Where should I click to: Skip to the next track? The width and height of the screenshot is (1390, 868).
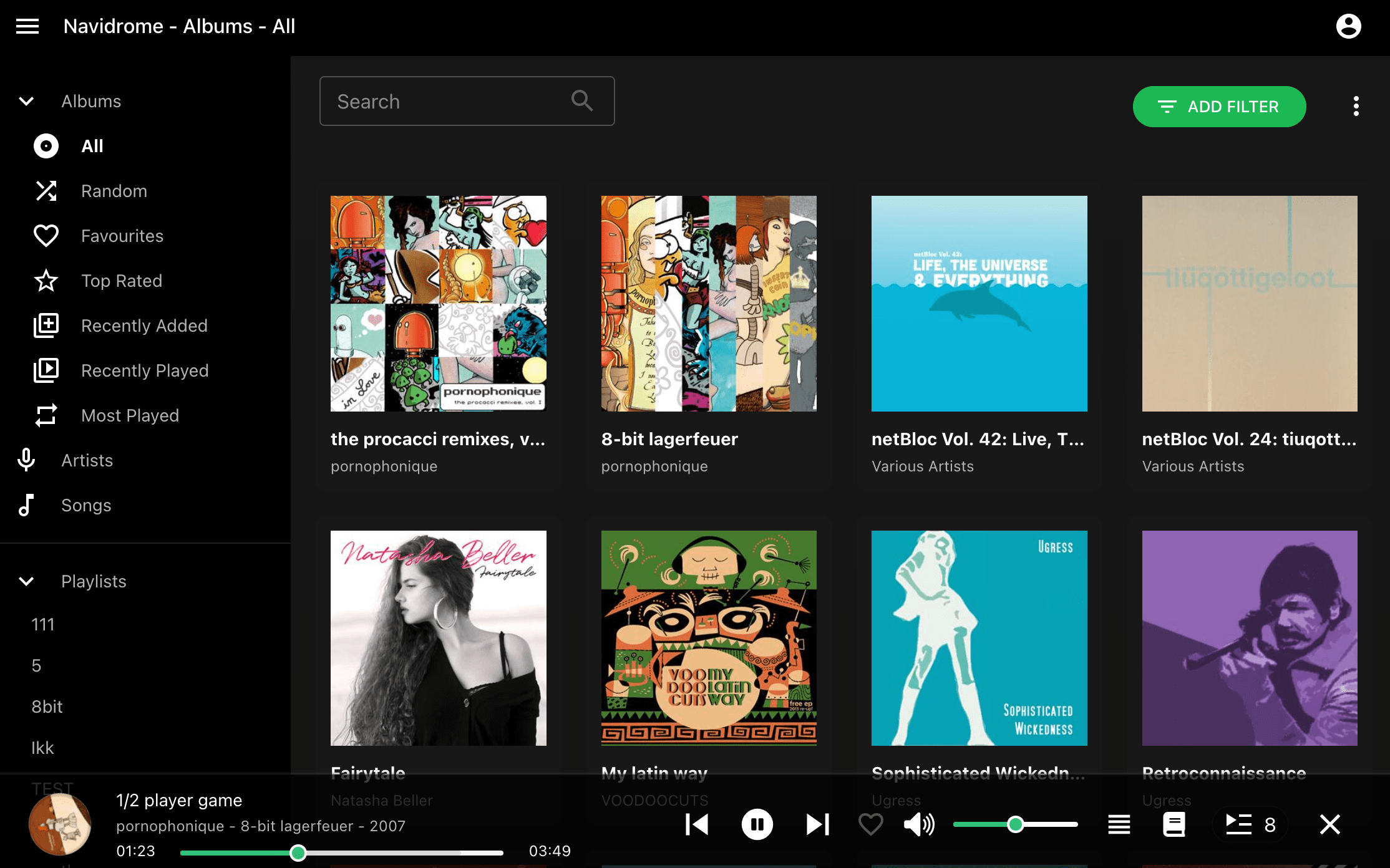pos(817,824)
